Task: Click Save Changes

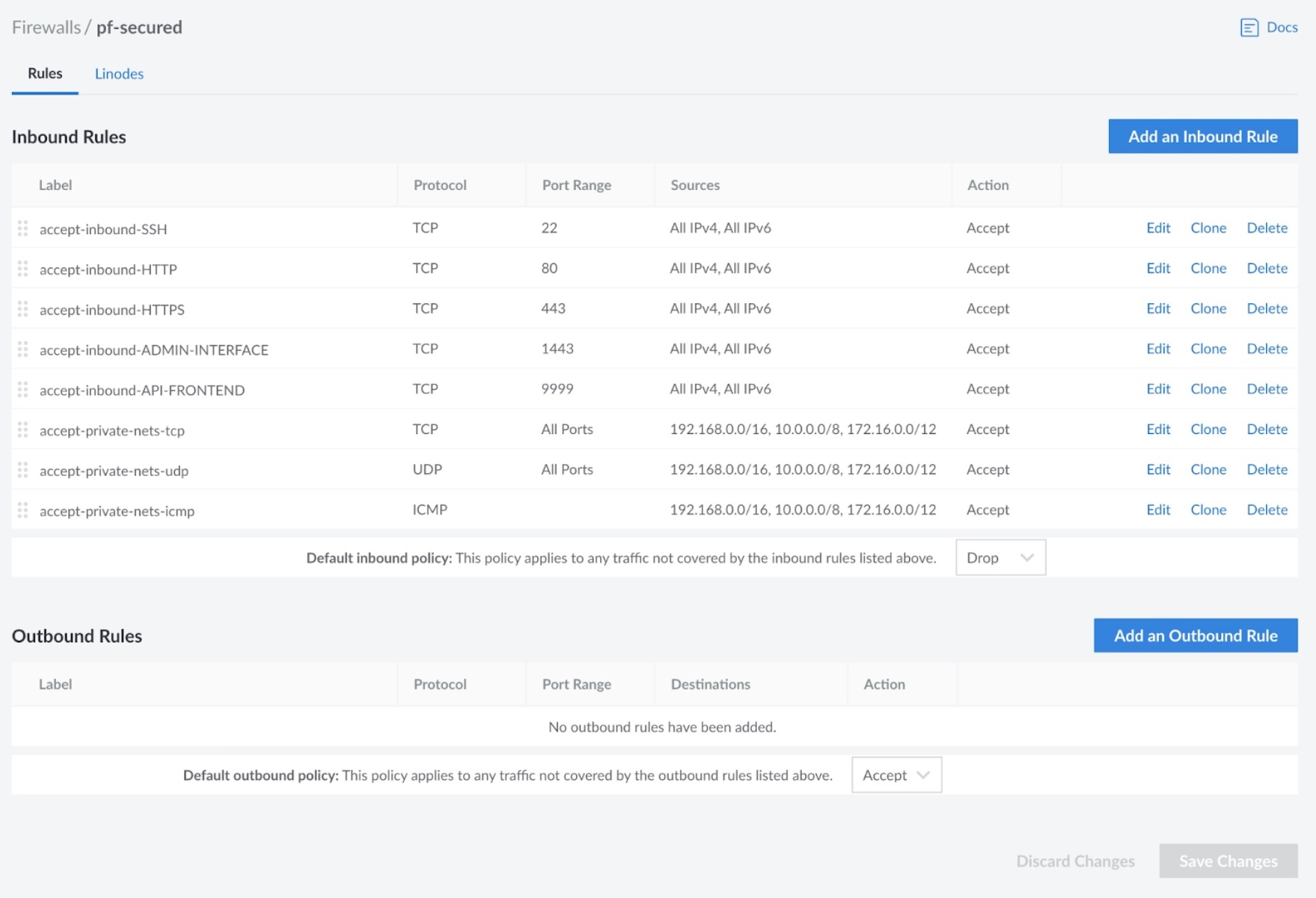Action: [x=1227, y=861]
